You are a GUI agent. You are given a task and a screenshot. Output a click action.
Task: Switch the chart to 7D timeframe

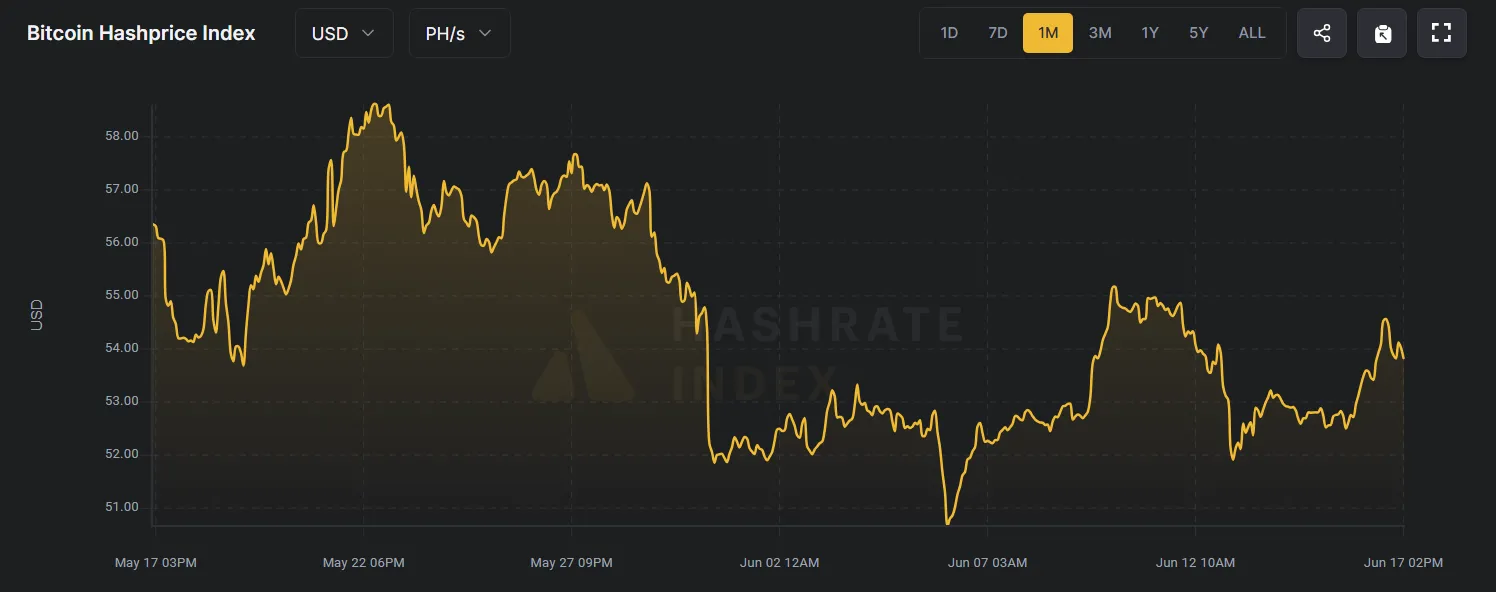click(x=997, y=32)
